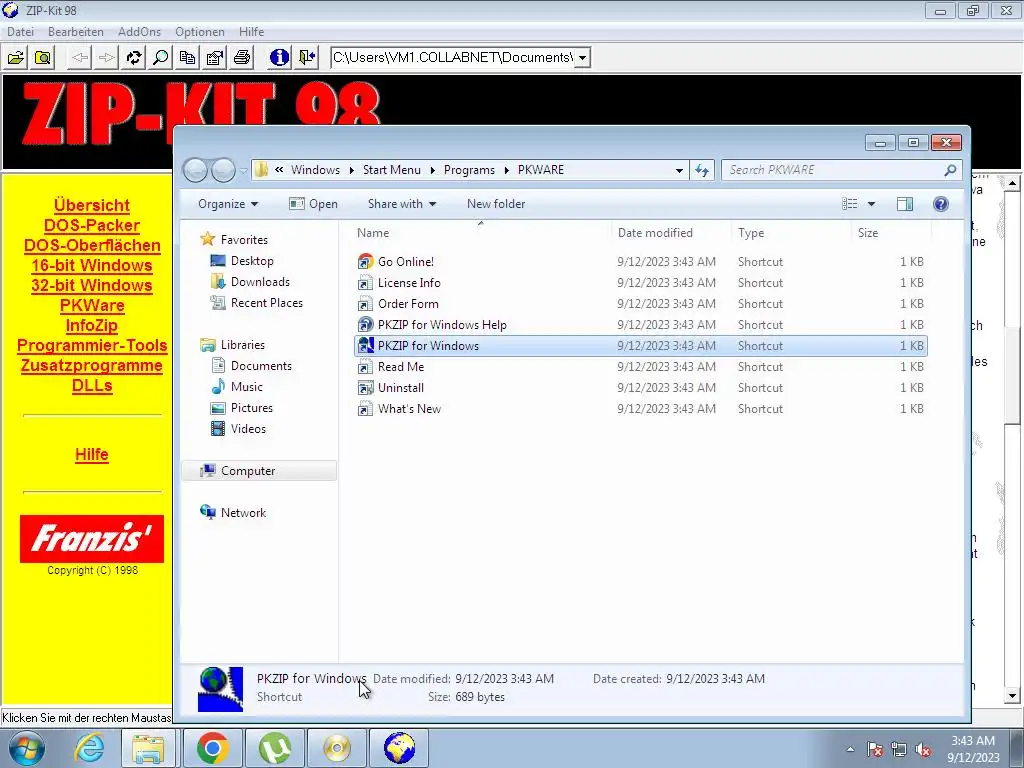Viewport: 1024px width, 768px height.
Task: Select the Uninstall shortcut
Action: pos(640,388)
